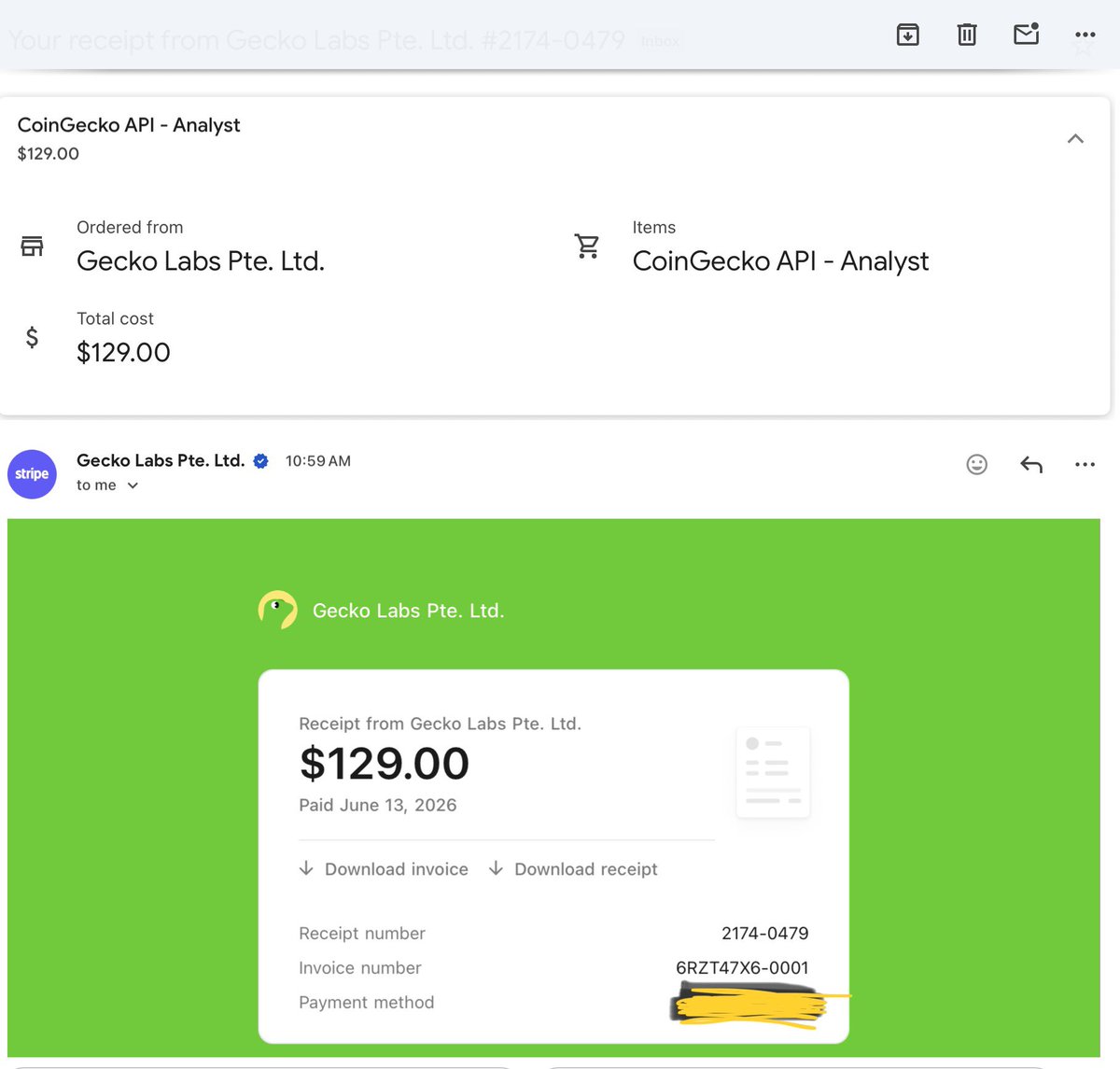Add an emoji reaction to the message
1120x1069 pixels.
(976, 464)
